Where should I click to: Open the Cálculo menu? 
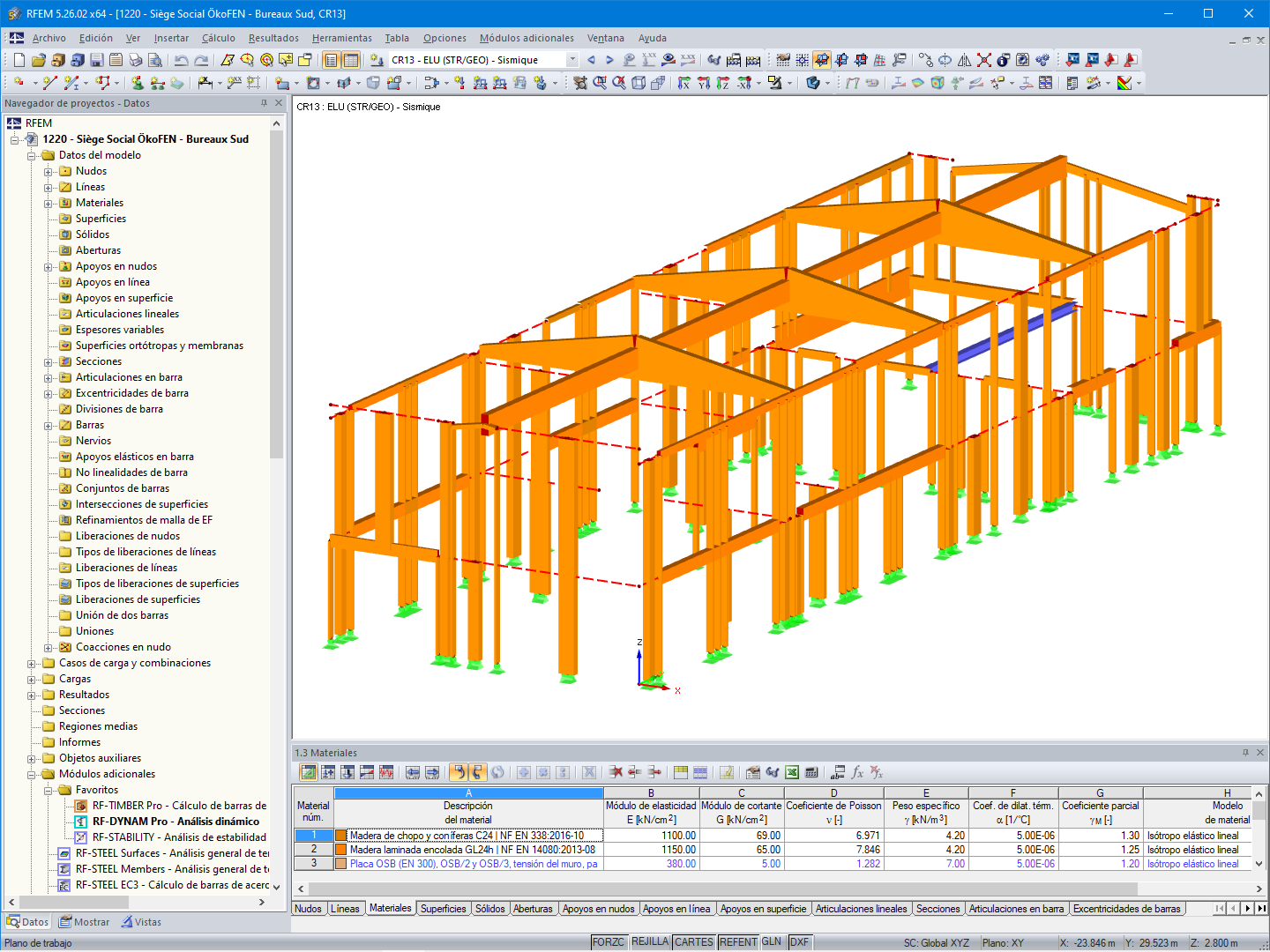(x=218, y=38)
